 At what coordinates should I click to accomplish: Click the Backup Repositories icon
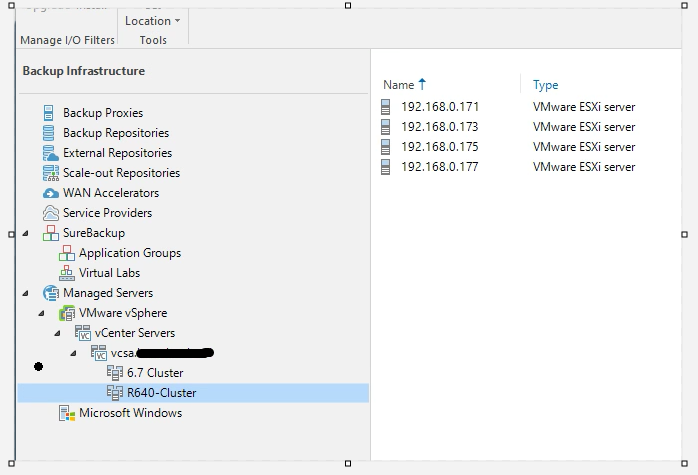click(x=50, y=133)
